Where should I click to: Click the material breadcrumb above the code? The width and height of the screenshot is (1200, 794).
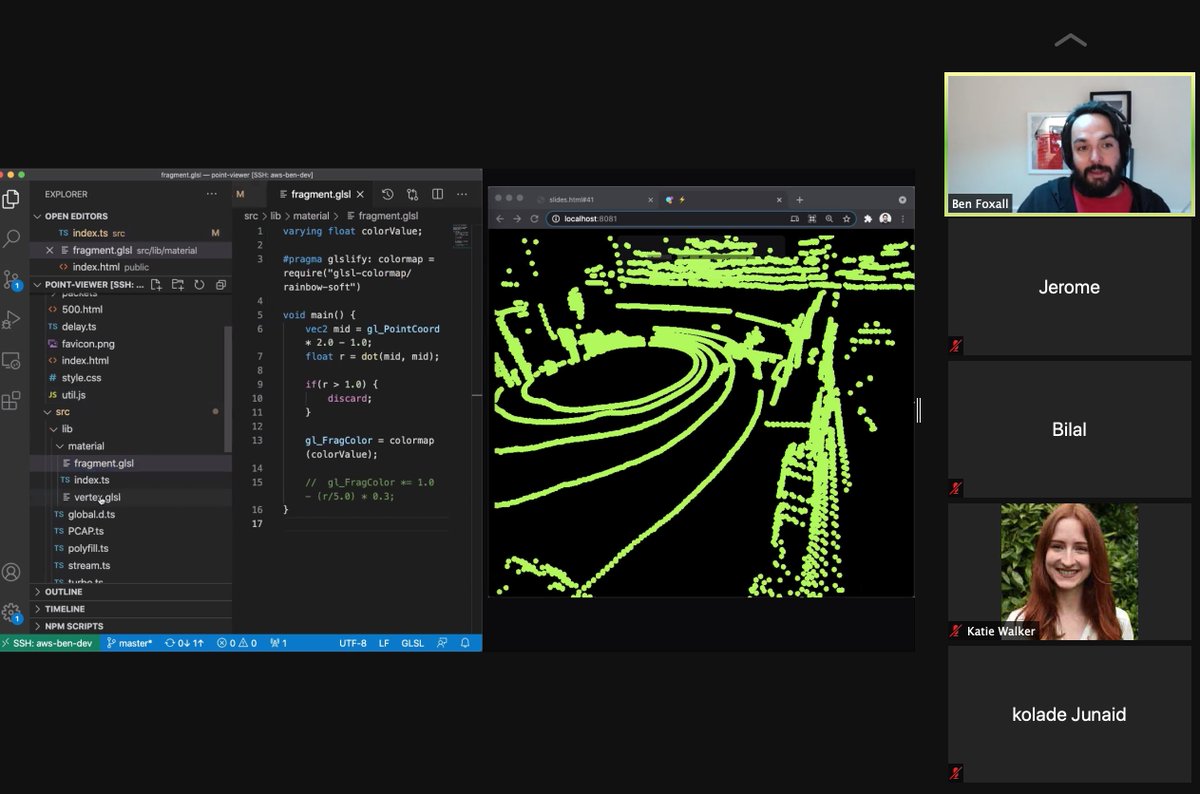point(311,215)
